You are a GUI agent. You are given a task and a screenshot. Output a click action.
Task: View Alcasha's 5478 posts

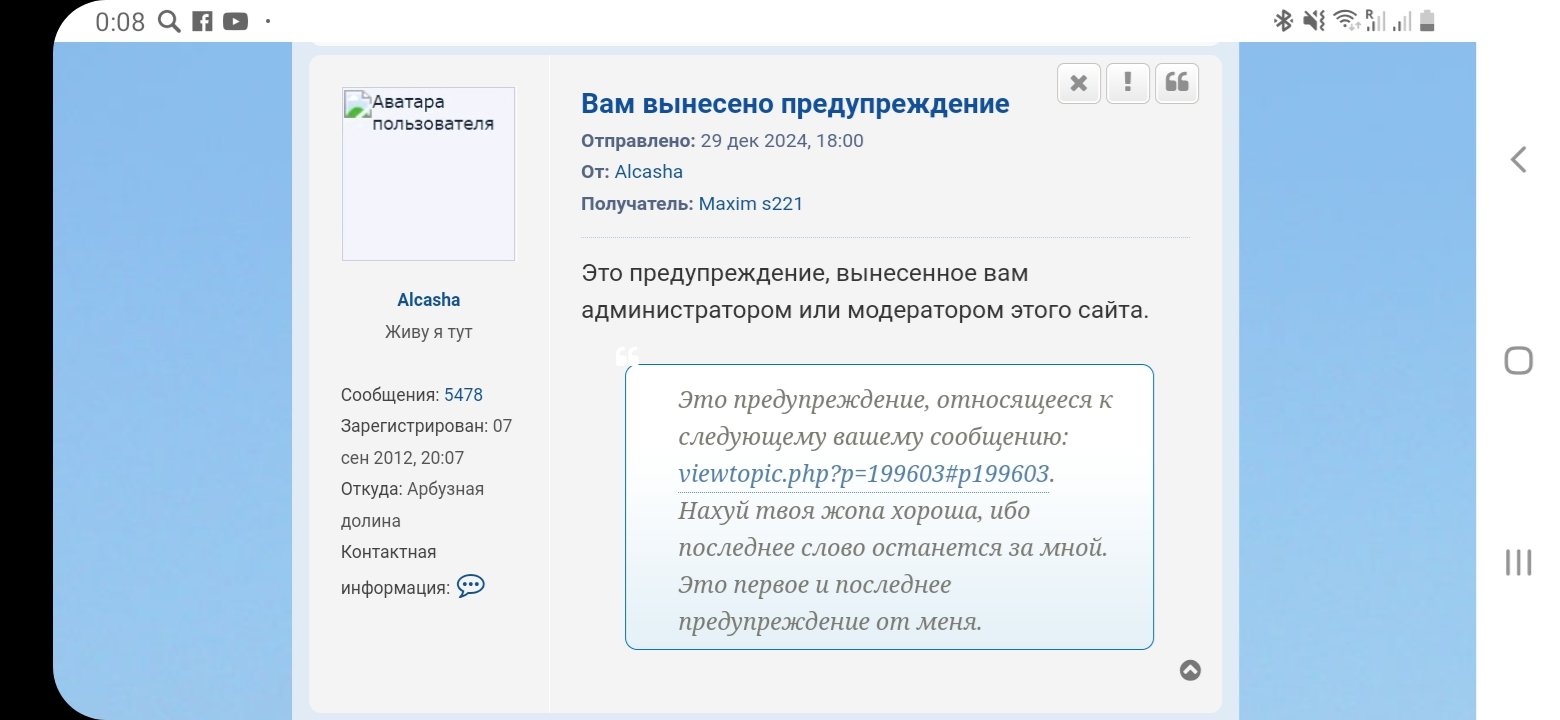(x=463, y=395)
